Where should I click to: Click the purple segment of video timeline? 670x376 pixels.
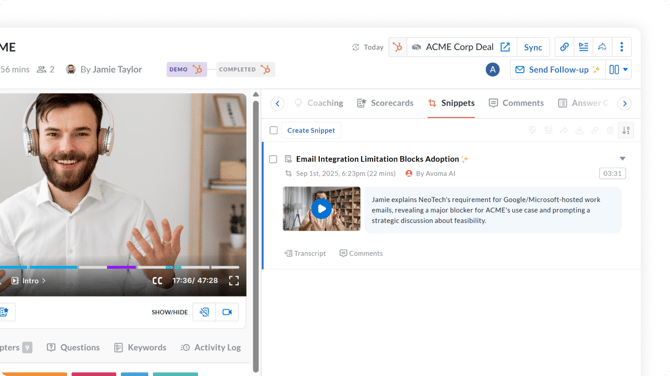tap(121, 267)
